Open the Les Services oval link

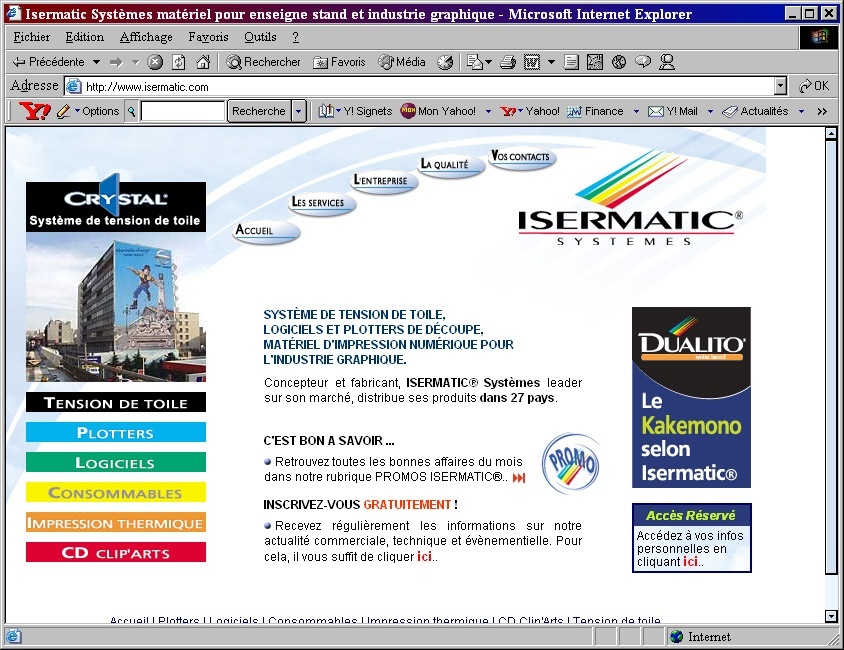click(x=322, y=204)
